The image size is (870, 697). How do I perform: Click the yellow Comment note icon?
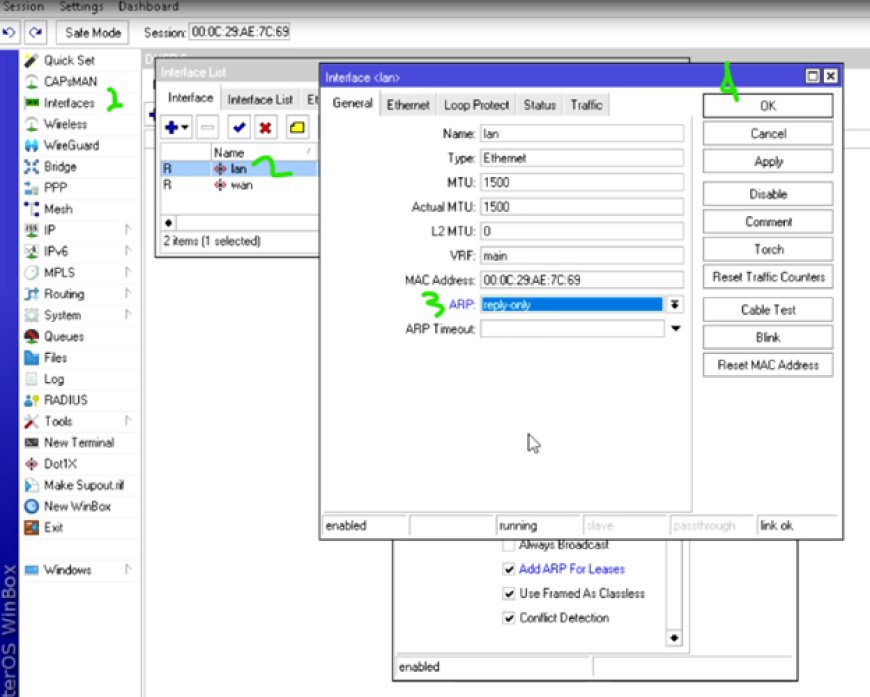(x=297, y=128)
